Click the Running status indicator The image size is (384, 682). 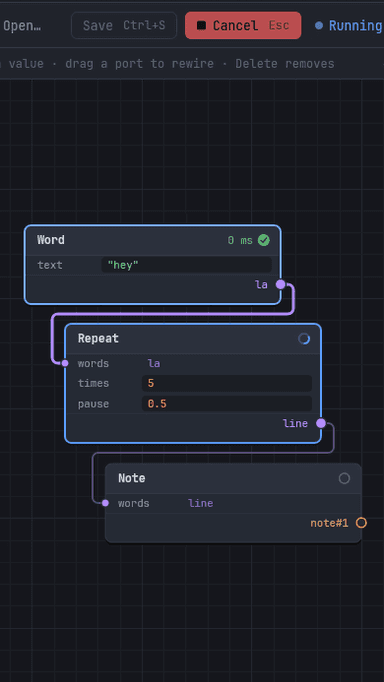coord(349,26)
